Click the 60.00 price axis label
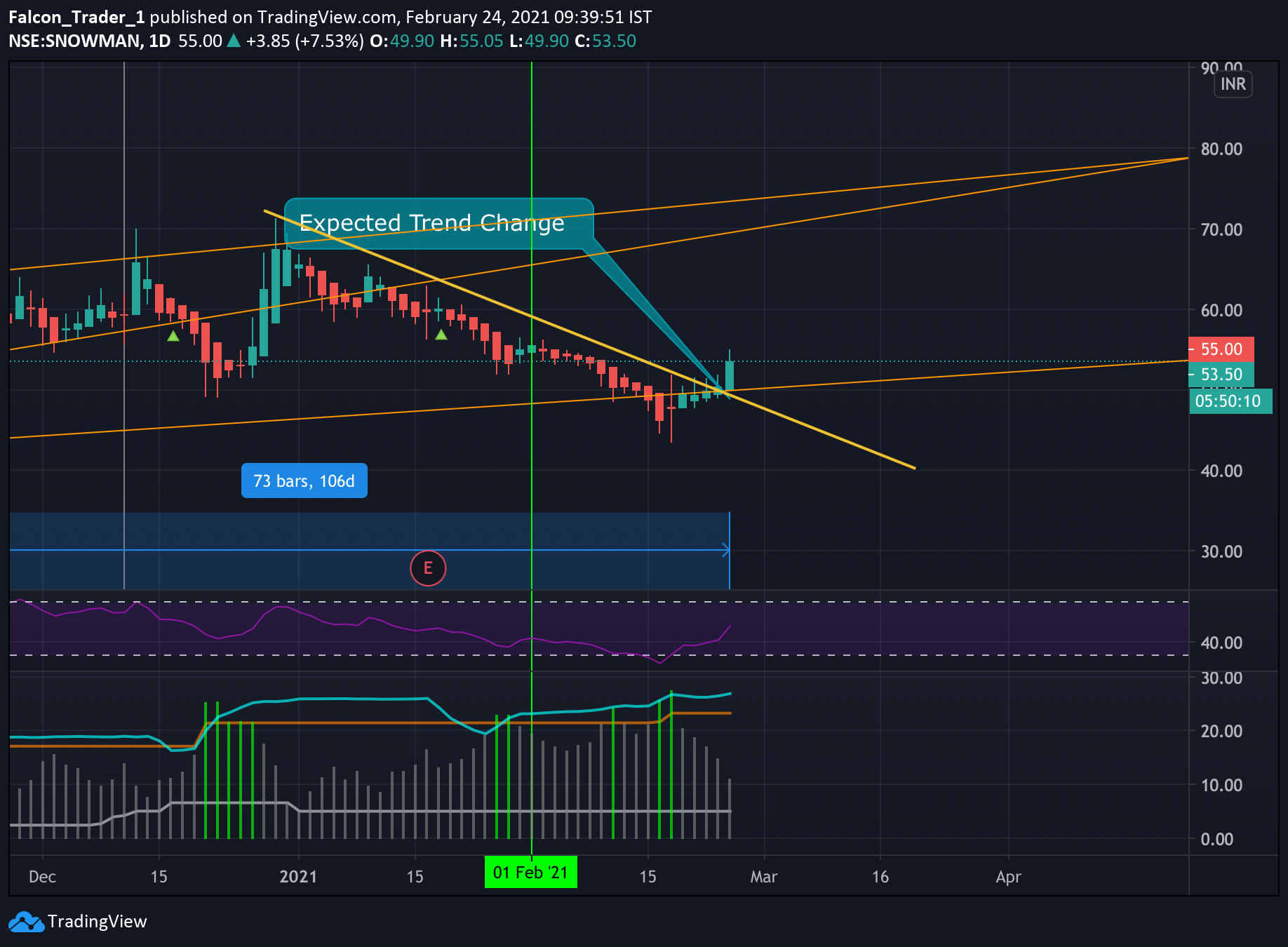Viewport: 1288px width, 947px height. 1221,310
